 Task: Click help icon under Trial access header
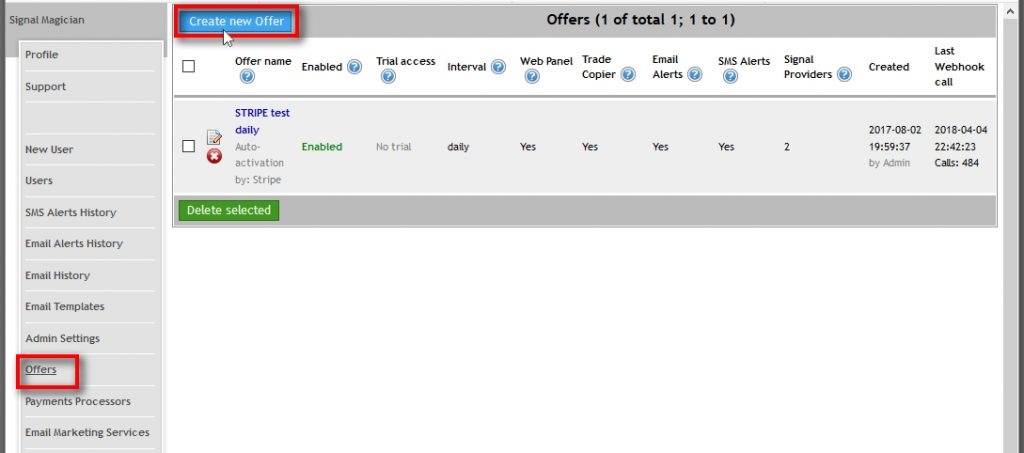(x=389, y=77)
